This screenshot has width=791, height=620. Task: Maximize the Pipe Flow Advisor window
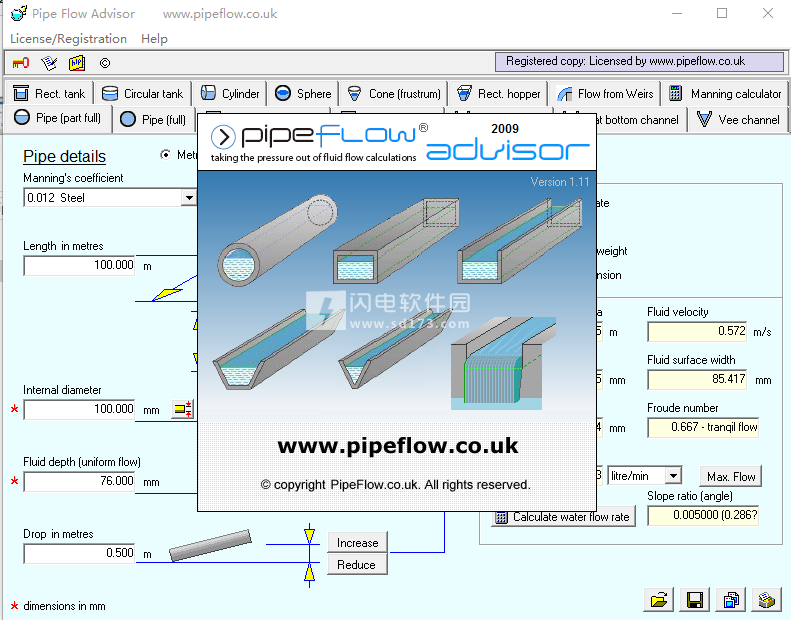click(722, 13)
